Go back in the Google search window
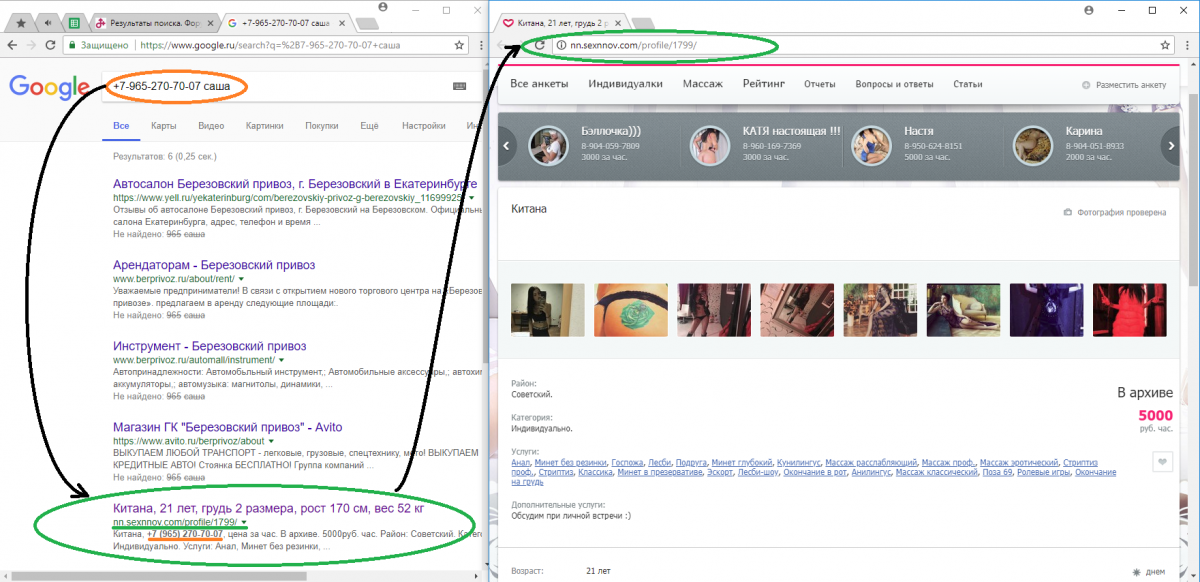The height and width of the screenshot is (582, 1200). (11, 46)
